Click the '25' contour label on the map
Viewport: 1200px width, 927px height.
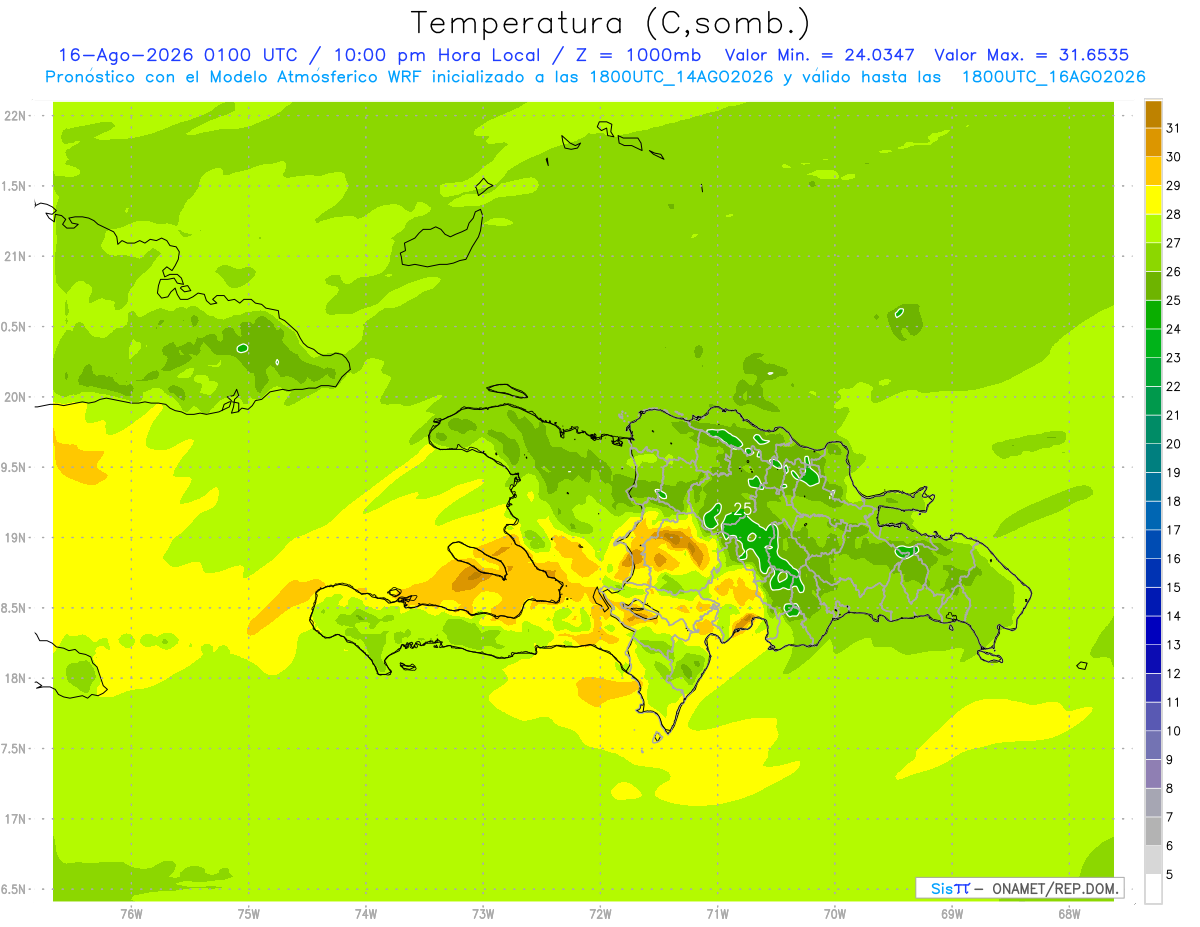point(743,509)
